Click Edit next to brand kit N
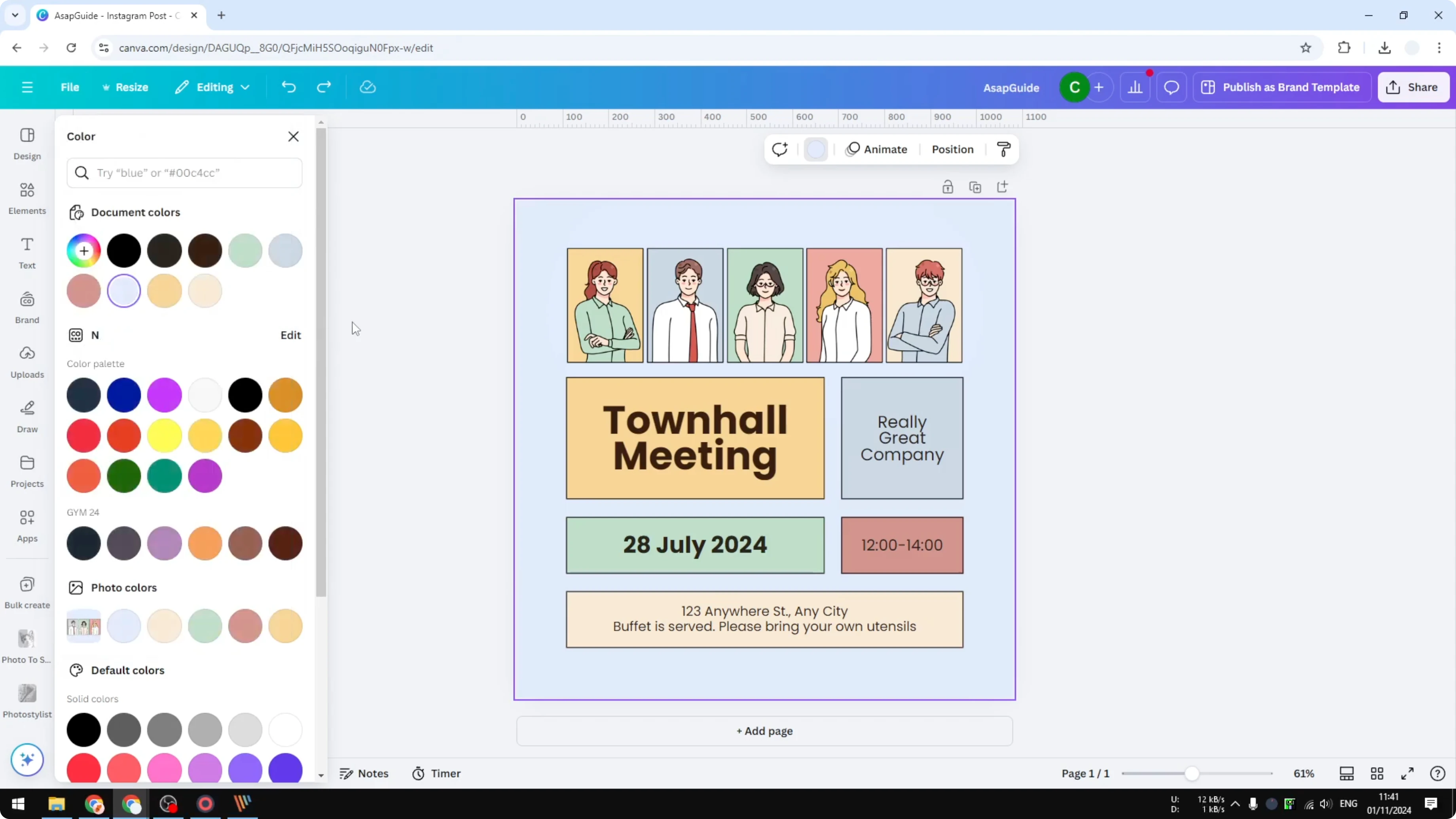The height and width of the screenshot is (819, 1456). [290, 335]
